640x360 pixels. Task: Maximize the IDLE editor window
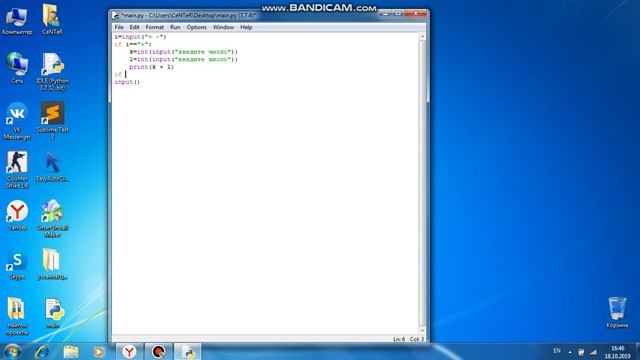click(x=398, y=13)
